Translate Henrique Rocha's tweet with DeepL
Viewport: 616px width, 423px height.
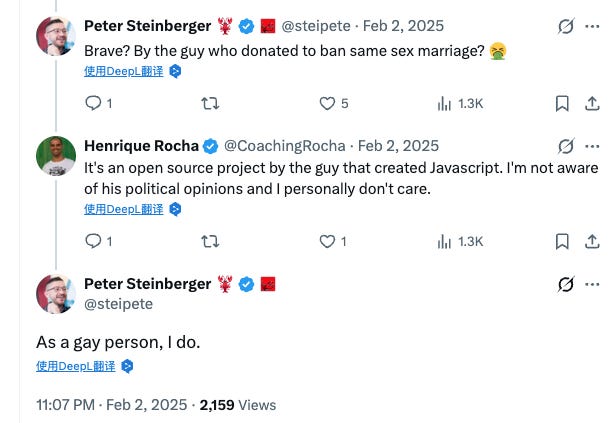123,209
